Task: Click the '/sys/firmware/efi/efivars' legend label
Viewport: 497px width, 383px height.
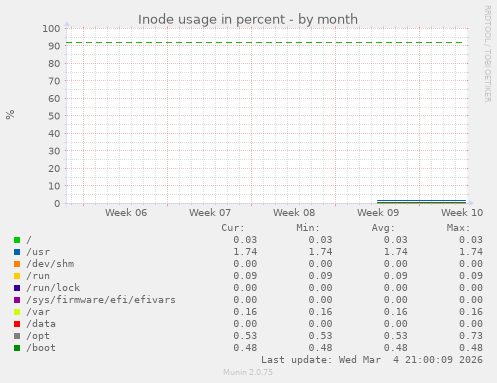Action: coord(101,300)
